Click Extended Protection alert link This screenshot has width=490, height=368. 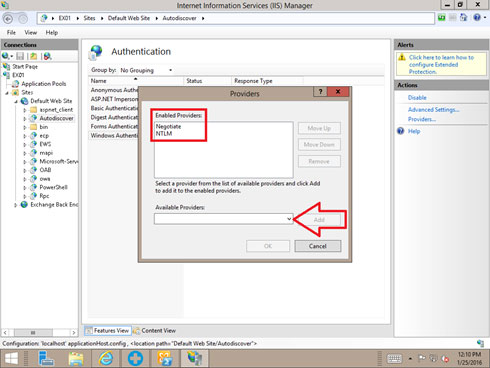[x=441, y=65]
